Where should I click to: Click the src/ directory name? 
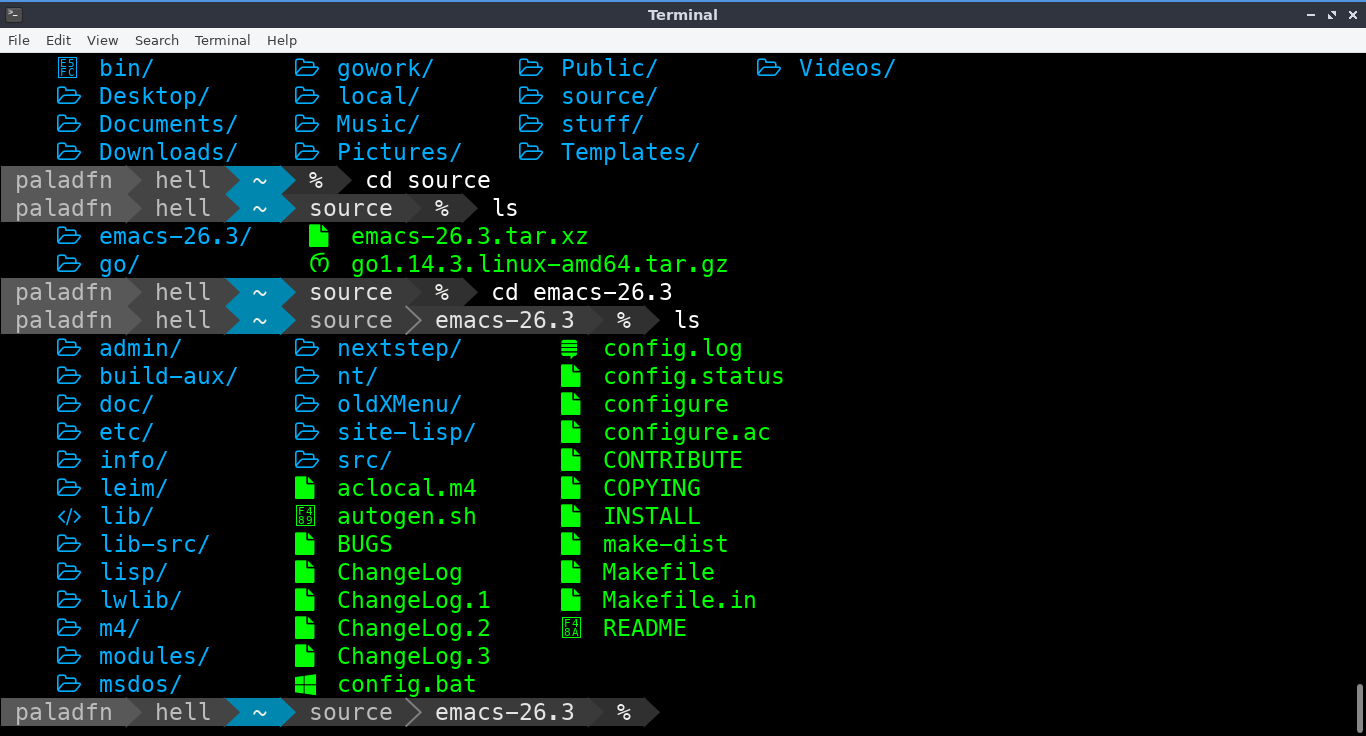click(365, 460)
